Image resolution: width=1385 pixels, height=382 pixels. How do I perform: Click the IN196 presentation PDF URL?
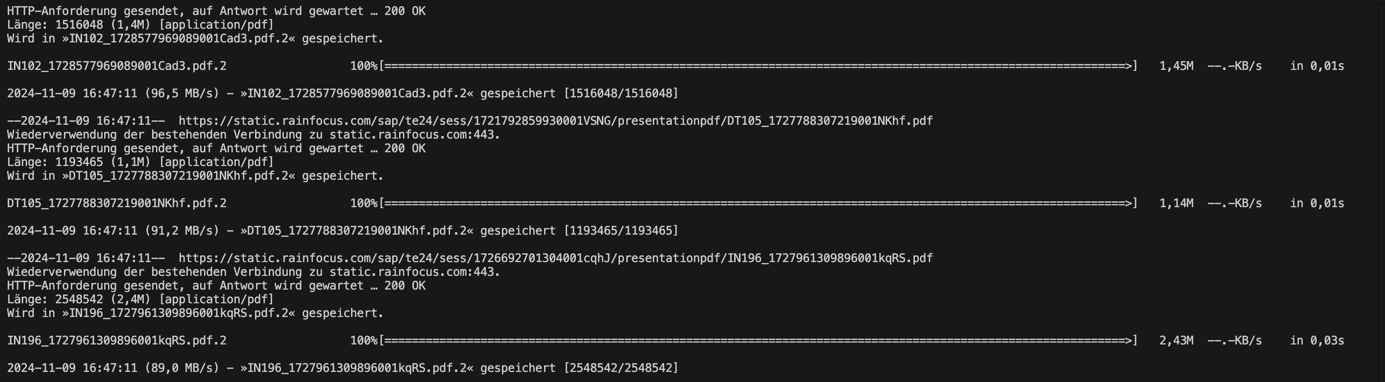click(555, 258)
